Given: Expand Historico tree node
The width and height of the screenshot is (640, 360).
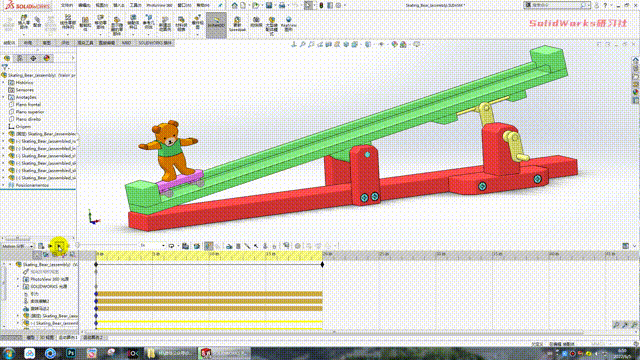Looking at the screenshot, I should tap(4, 82).
